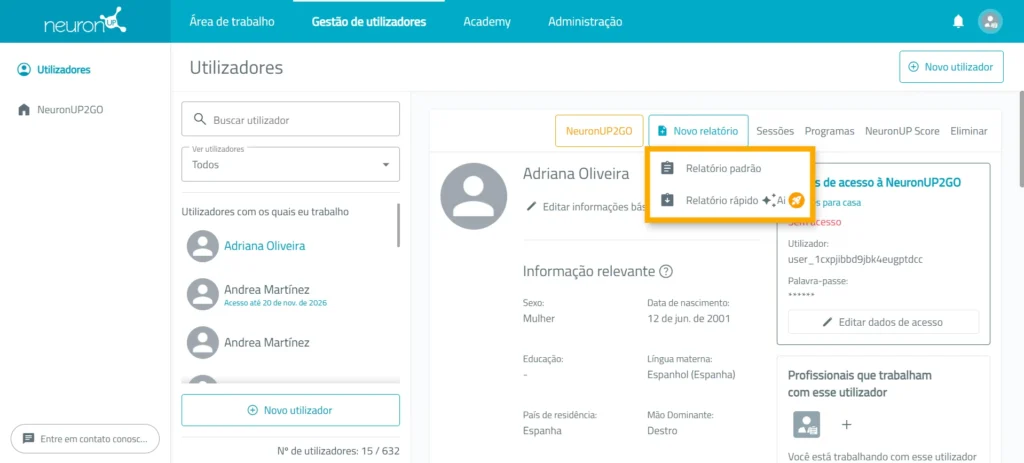Click Novo utilizador below the user list
This screenshot has height=463, width=1024.
pyautogui.click(x=291, y=410)
